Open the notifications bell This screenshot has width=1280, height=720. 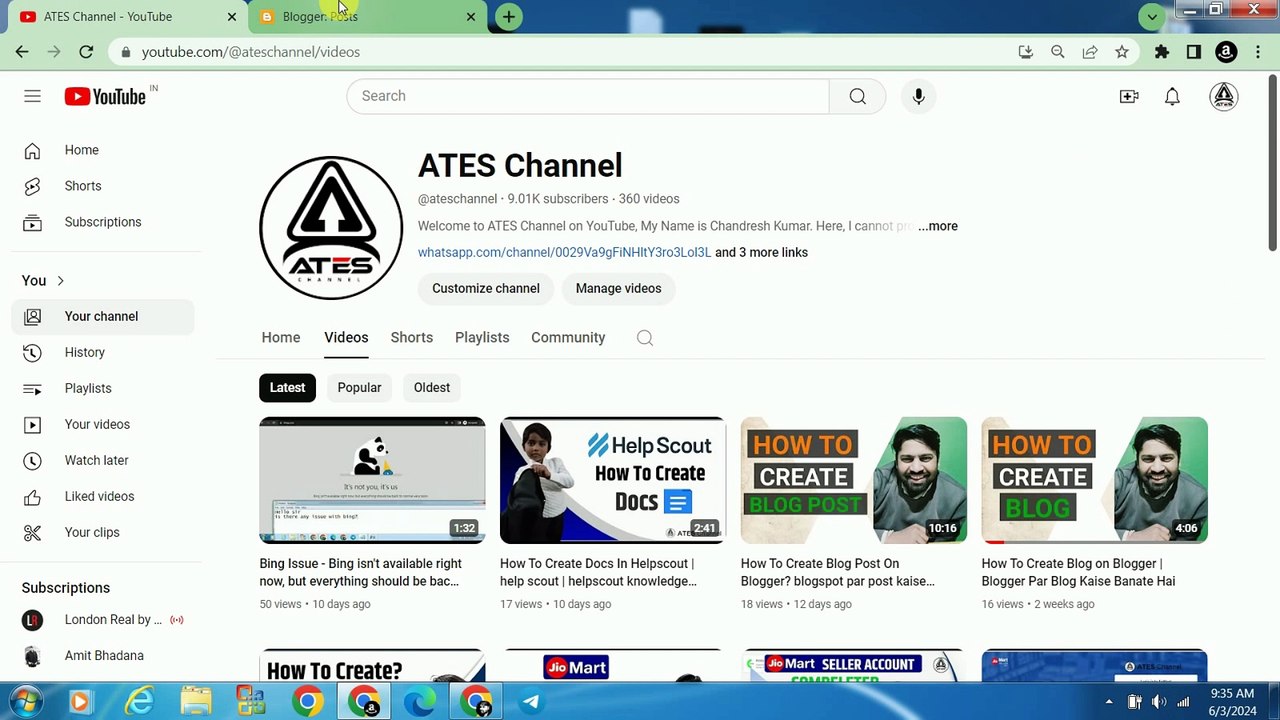(1172, 96)
